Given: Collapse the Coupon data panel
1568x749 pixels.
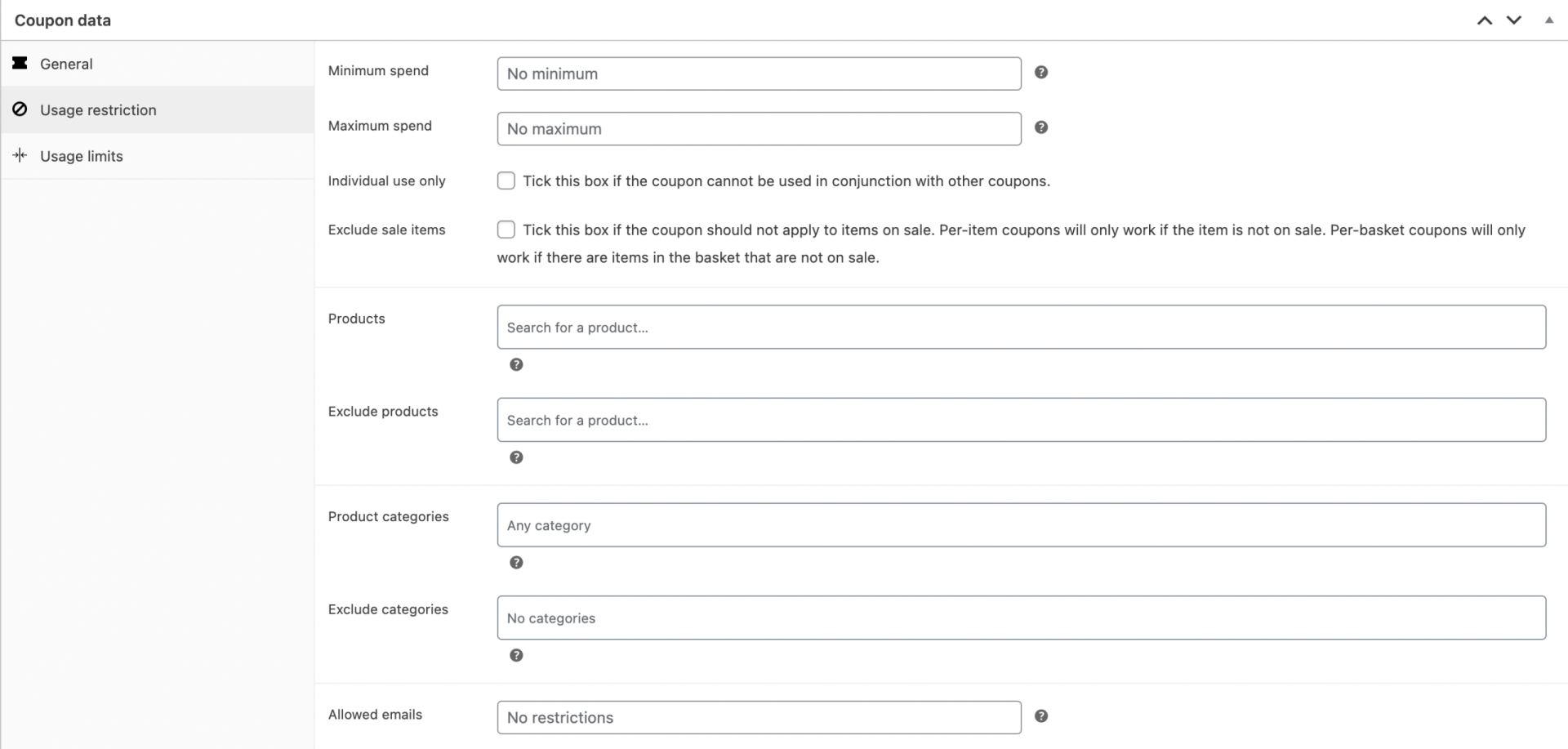Looking at the screenshot, I should pos(1549,20).
